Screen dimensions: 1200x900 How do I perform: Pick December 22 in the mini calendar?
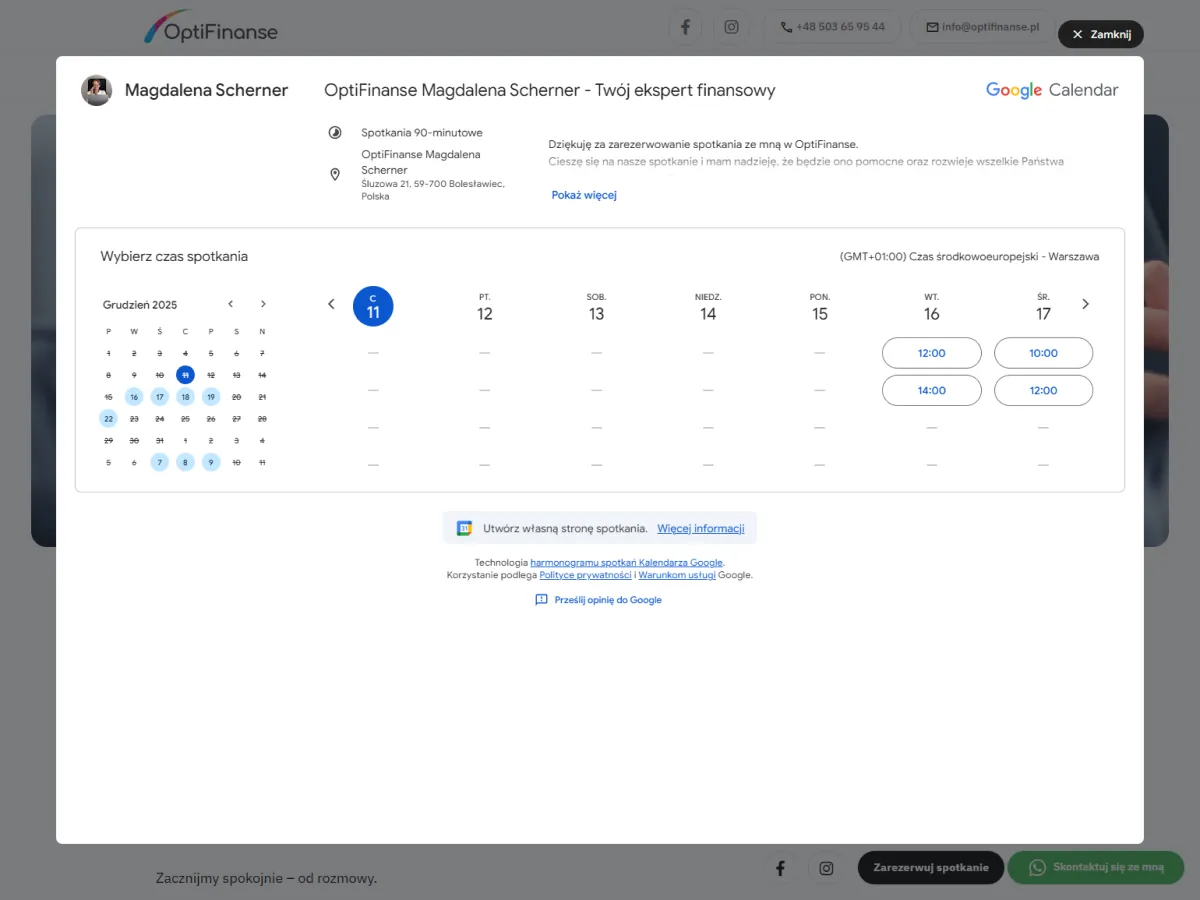click(108, 419)
